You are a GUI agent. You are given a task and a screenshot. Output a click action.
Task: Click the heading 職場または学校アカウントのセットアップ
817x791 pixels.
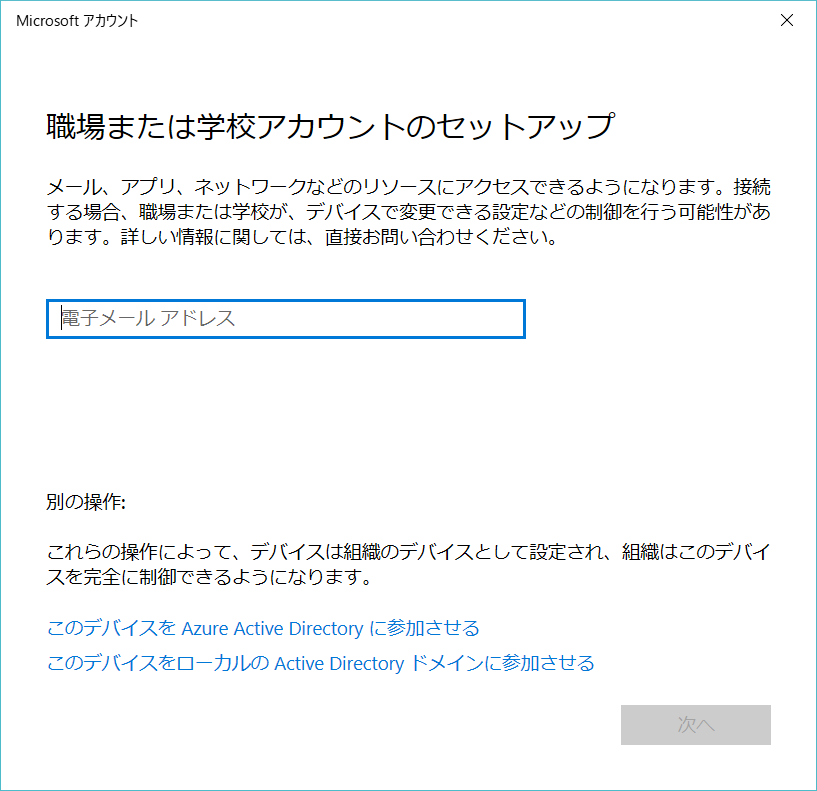tap(331, 127)
